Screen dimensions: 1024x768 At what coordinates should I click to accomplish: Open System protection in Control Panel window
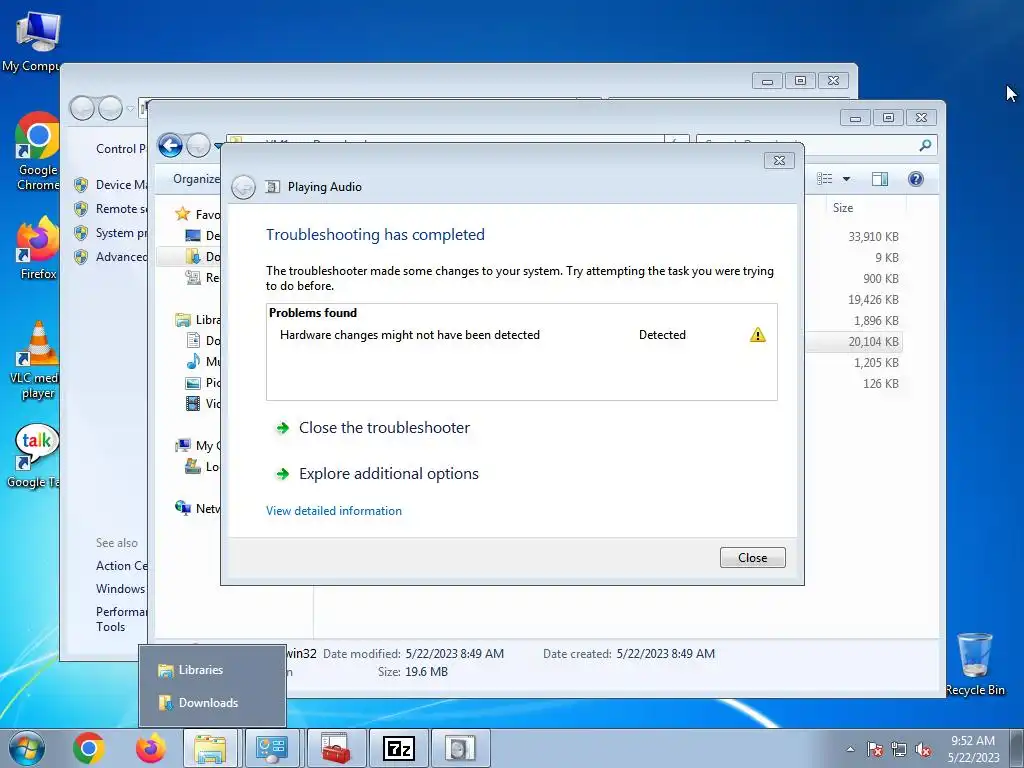pos(121,233)
